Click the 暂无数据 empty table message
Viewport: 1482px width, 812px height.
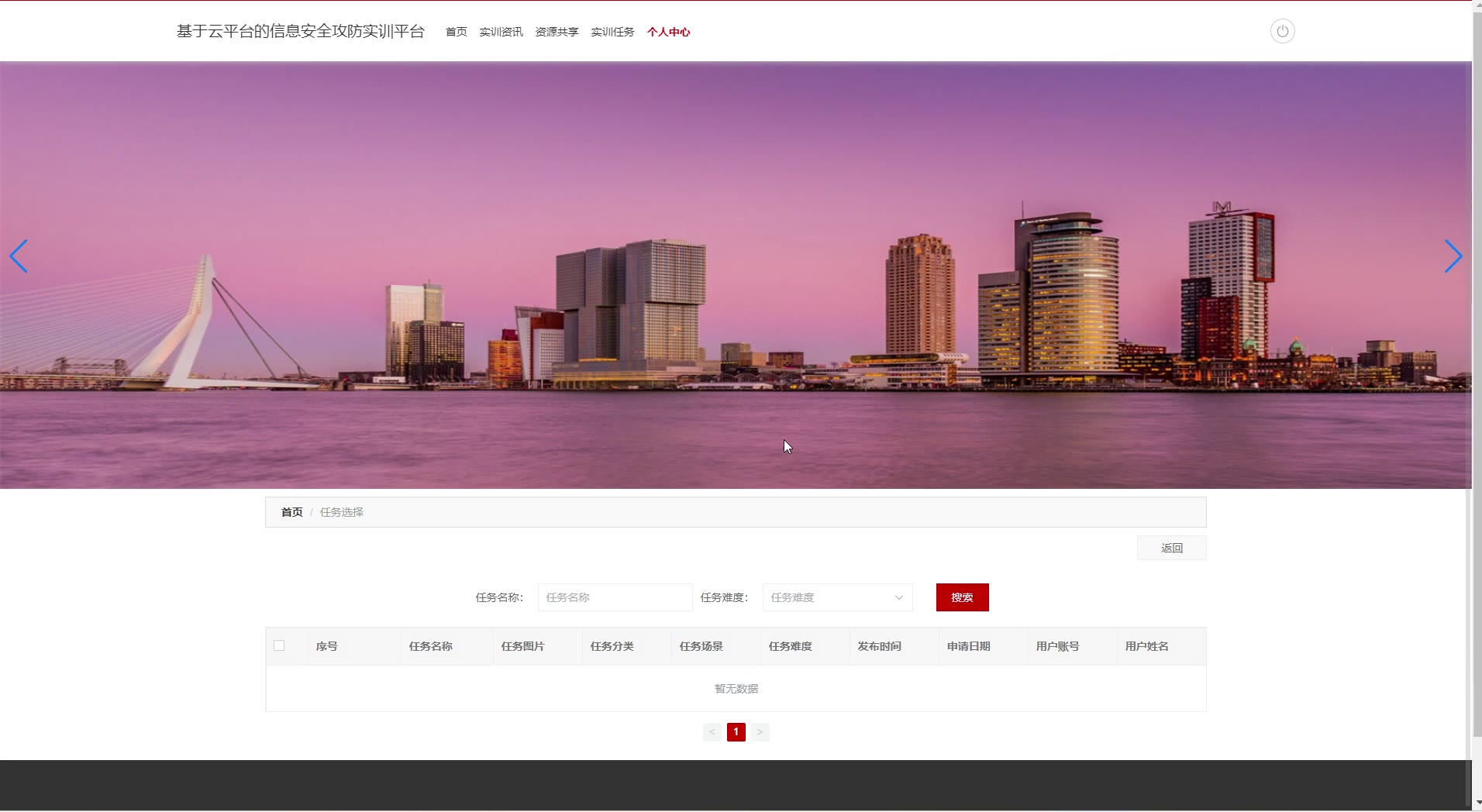click(736, 689)
